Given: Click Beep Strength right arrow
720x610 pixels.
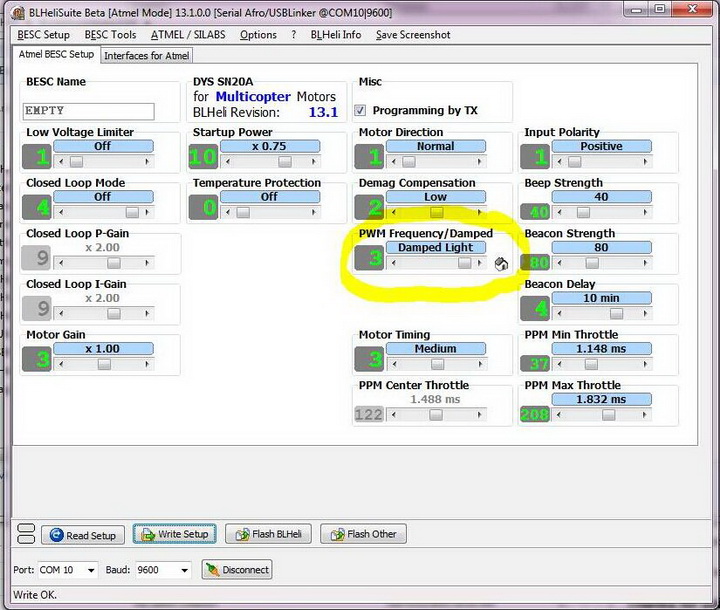Looking at the screenshot, I should (x=646, y=212).
